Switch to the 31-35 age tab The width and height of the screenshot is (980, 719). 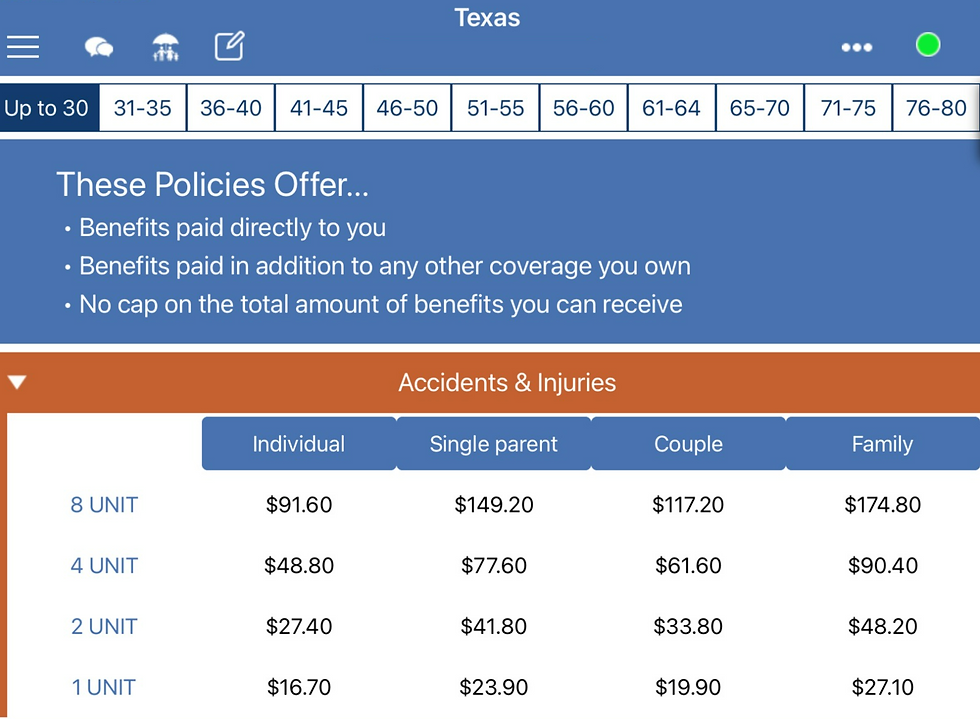(x=142, y=108)
